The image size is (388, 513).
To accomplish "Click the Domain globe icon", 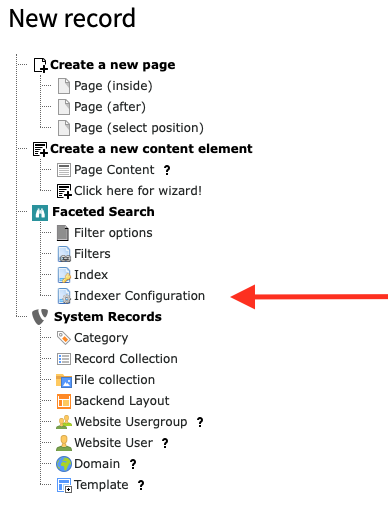I will pyautogui.click(x=64, y=464).
